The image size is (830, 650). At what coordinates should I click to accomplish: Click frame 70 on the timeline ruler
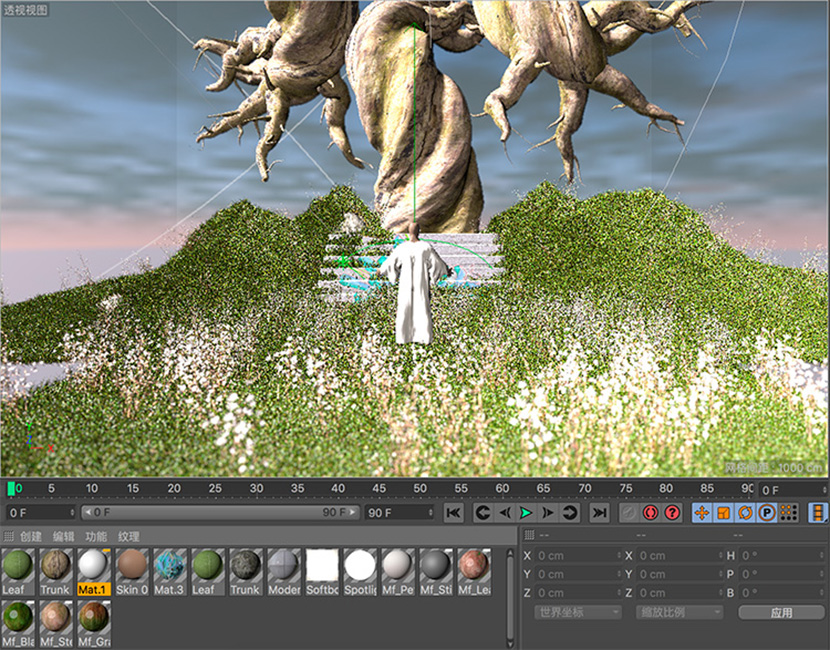584,488
